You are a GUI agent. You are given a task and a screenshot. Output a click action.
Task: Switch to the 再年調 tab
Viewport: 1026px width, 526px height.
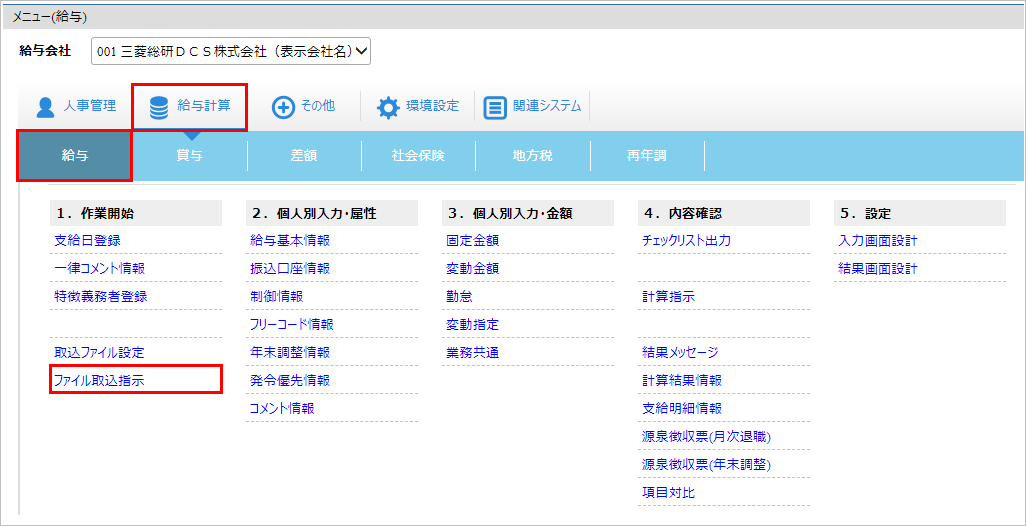point(647,156)
